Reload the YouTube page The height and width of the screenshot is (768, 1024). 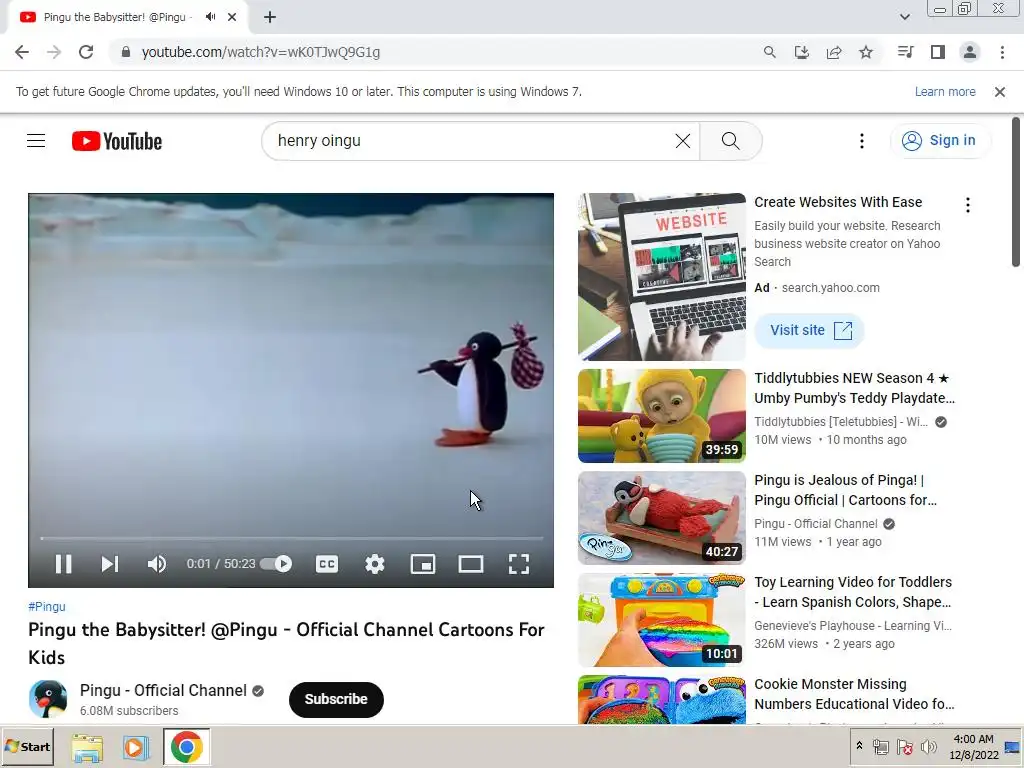coord(86,52)
